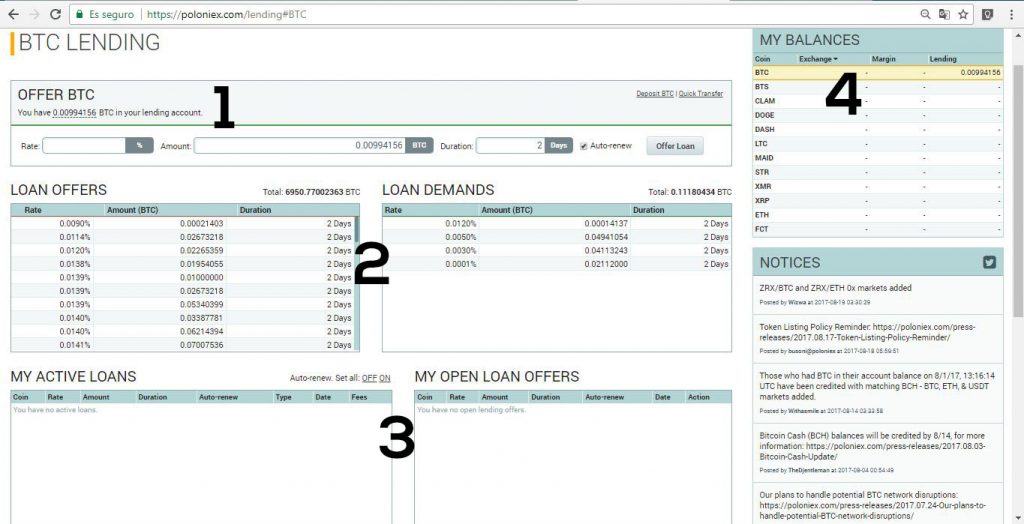
Task: Click the browser address bar URL
Action: point(226,14)
